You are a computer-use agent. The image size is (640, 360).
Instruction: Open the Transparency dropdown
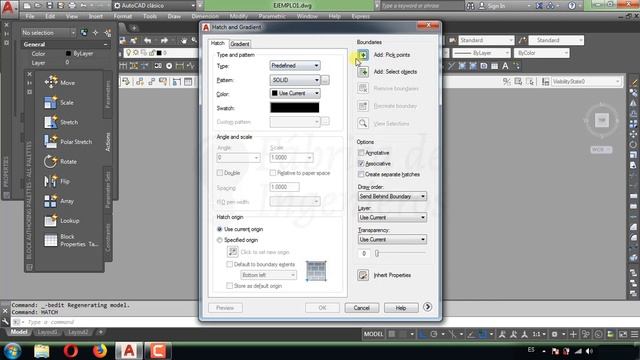(x=392, y=239)
